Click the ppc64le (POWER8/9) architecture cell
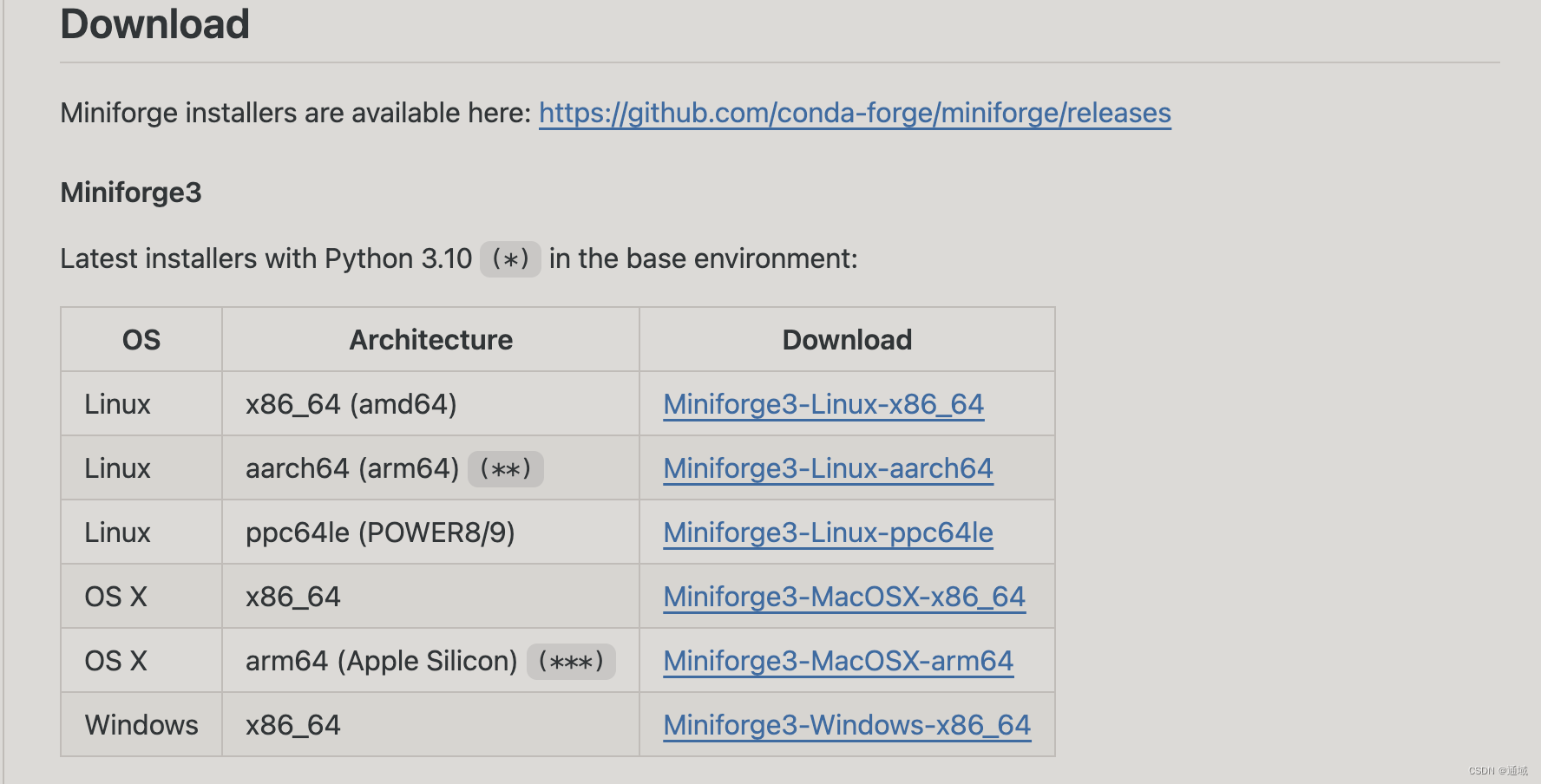Image resolution: width=1541 pixels, height=784 pixels. (380, 532)
